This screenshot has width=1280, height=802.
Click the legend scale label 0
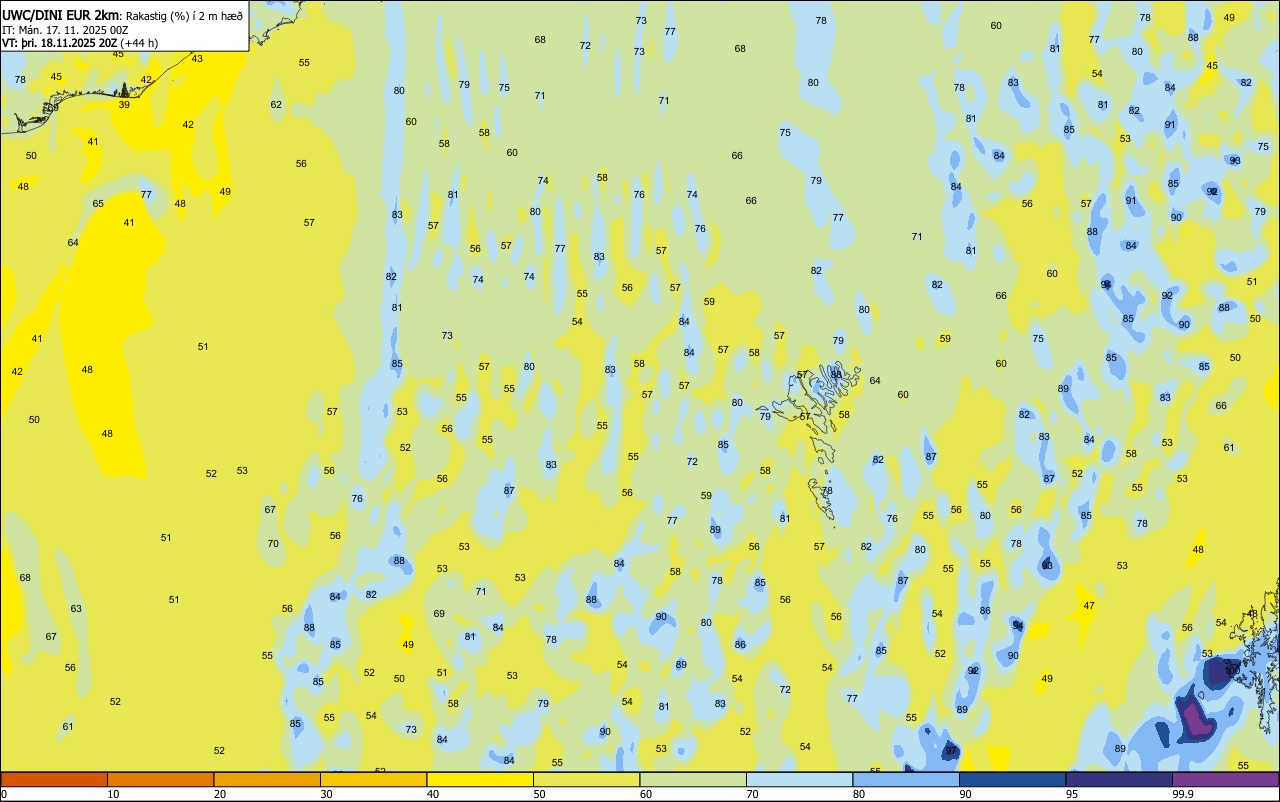pos(4,794)
